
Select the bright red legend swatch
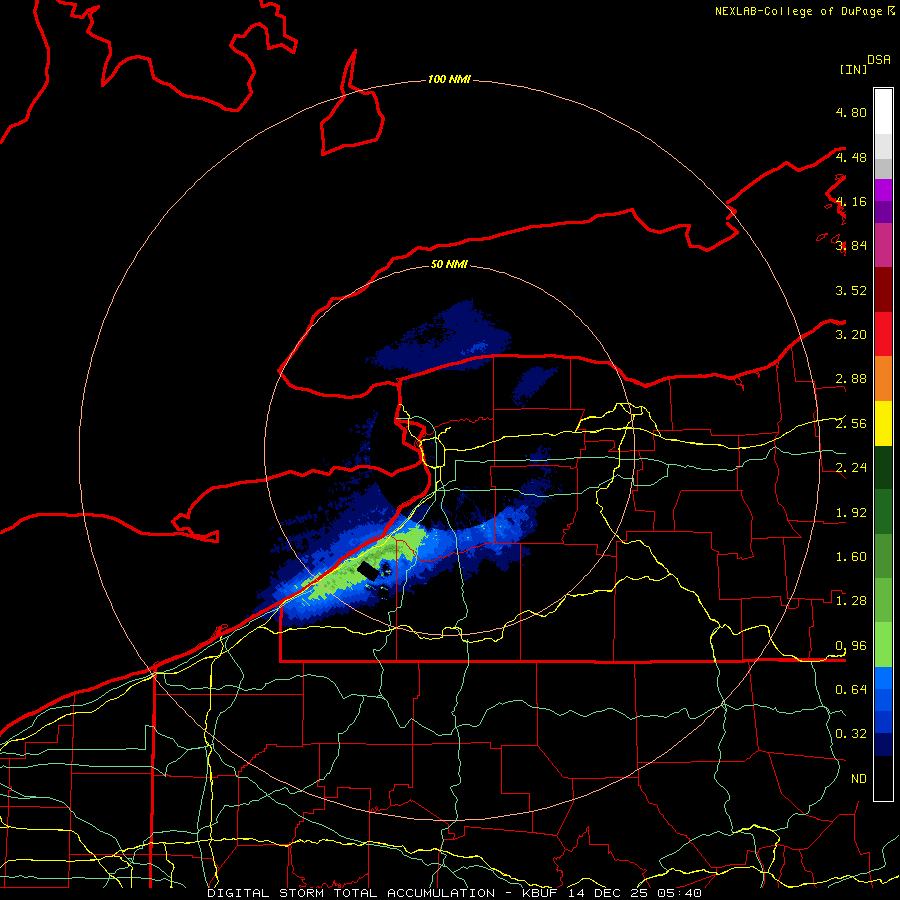(883, 334)
